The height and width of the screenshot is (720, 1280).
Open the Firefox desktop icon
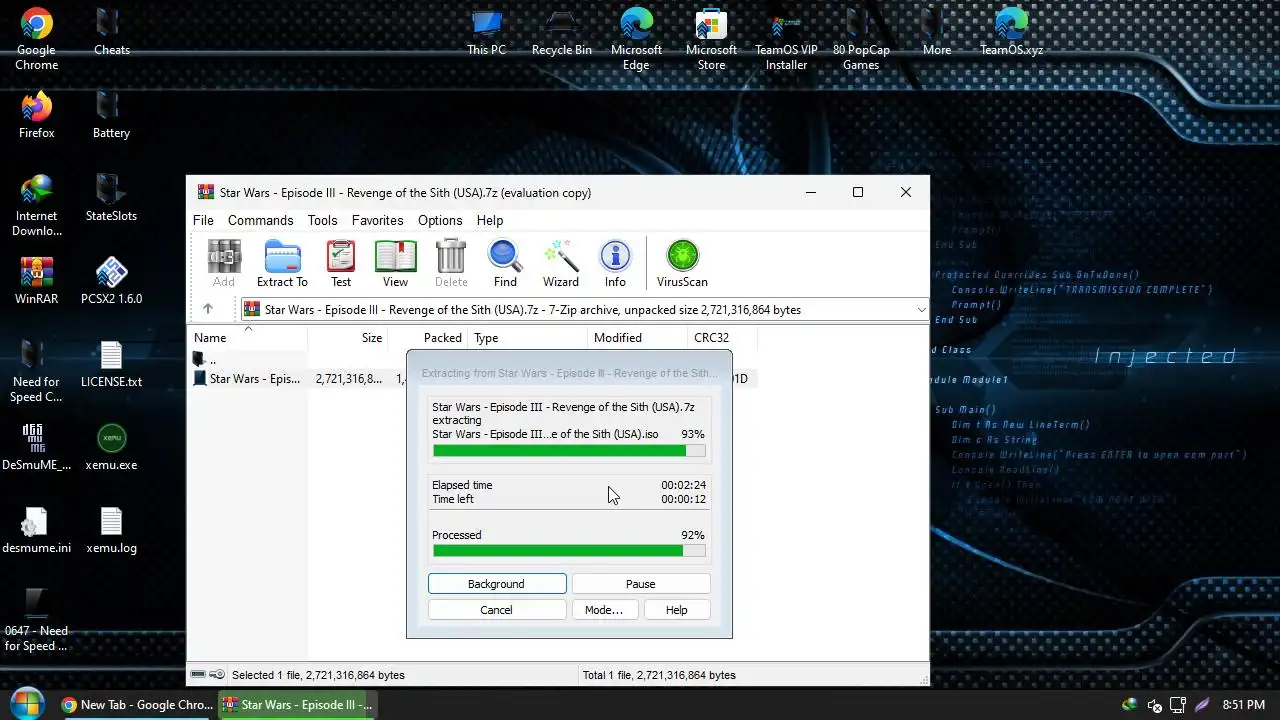36,115
